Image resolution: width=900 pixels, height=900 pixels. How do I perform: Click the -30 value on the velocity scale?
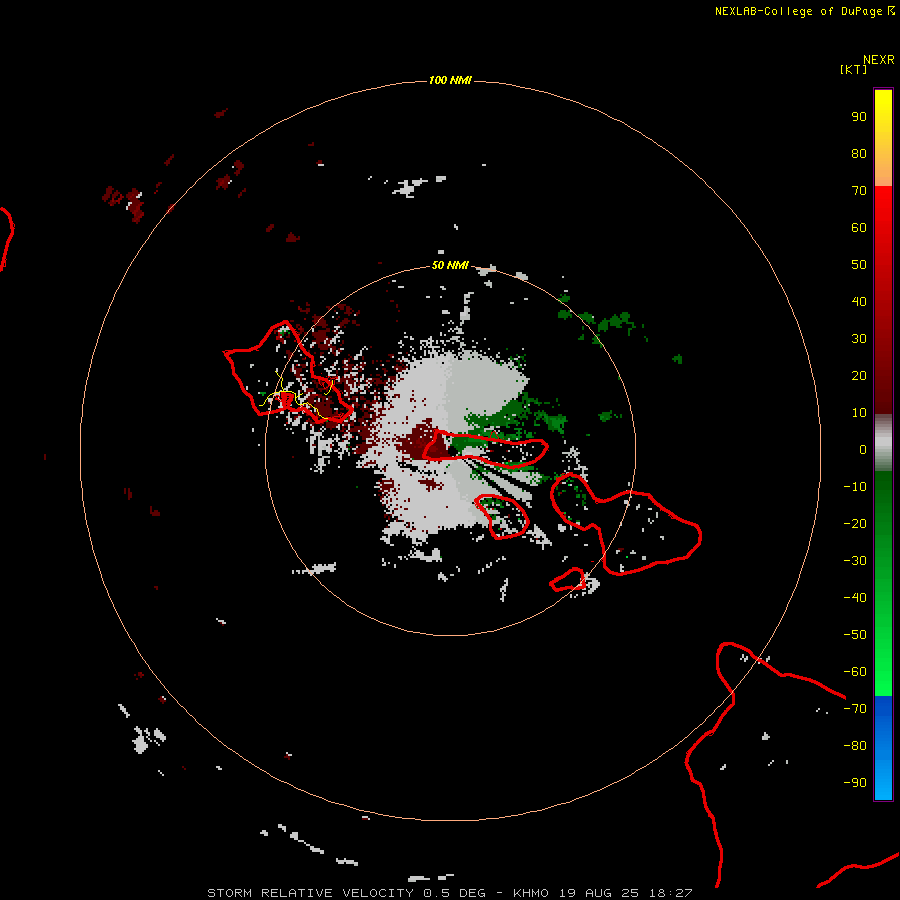tap(855, 561)
